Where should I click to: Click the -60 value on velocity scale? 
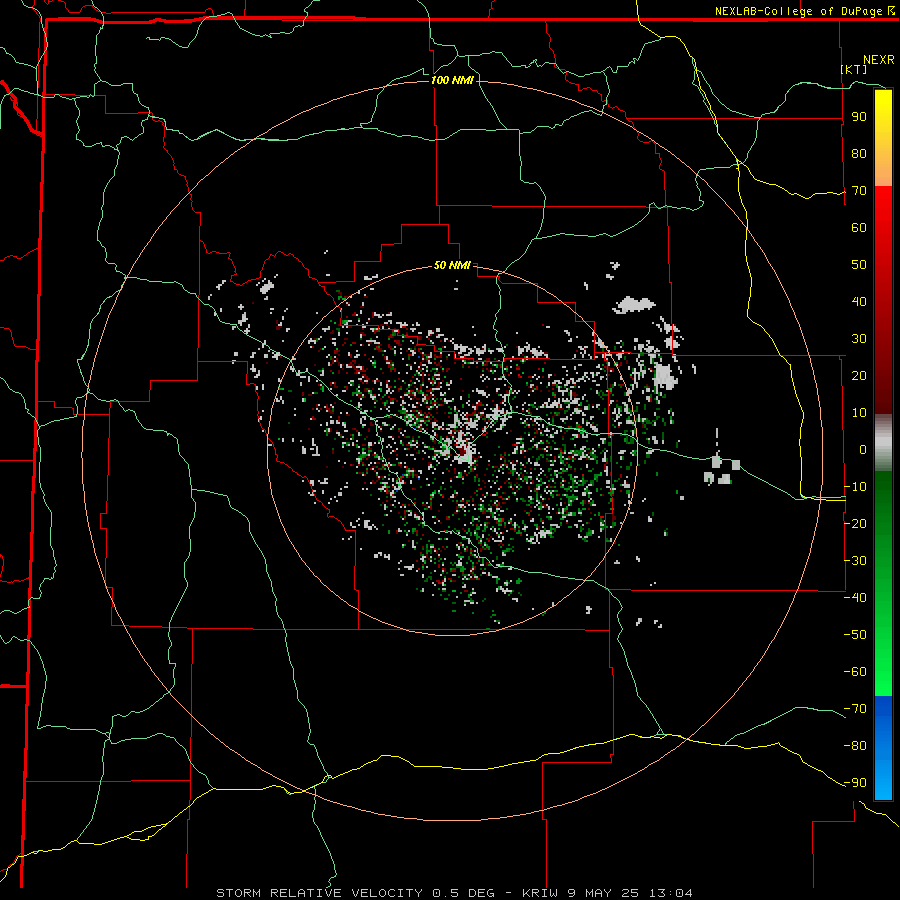tap(855, 672)
